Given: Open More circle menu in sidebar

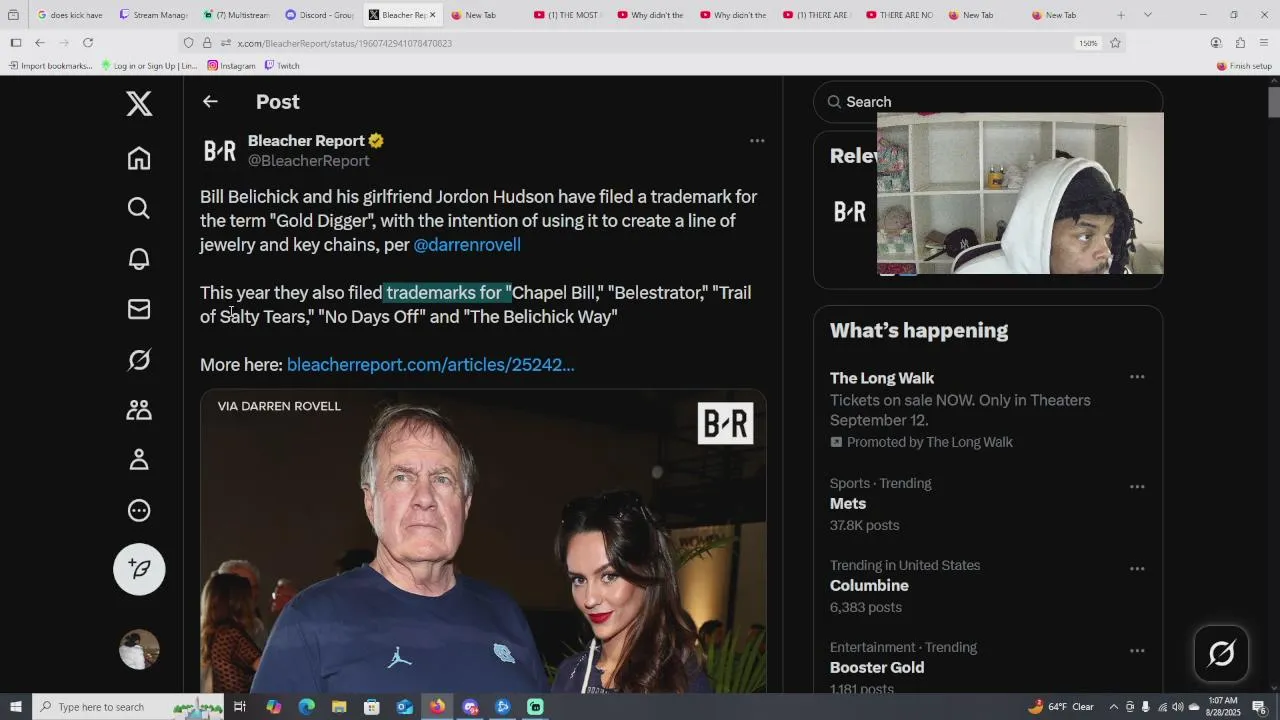Looking at the screenshot, I should 139,510.
